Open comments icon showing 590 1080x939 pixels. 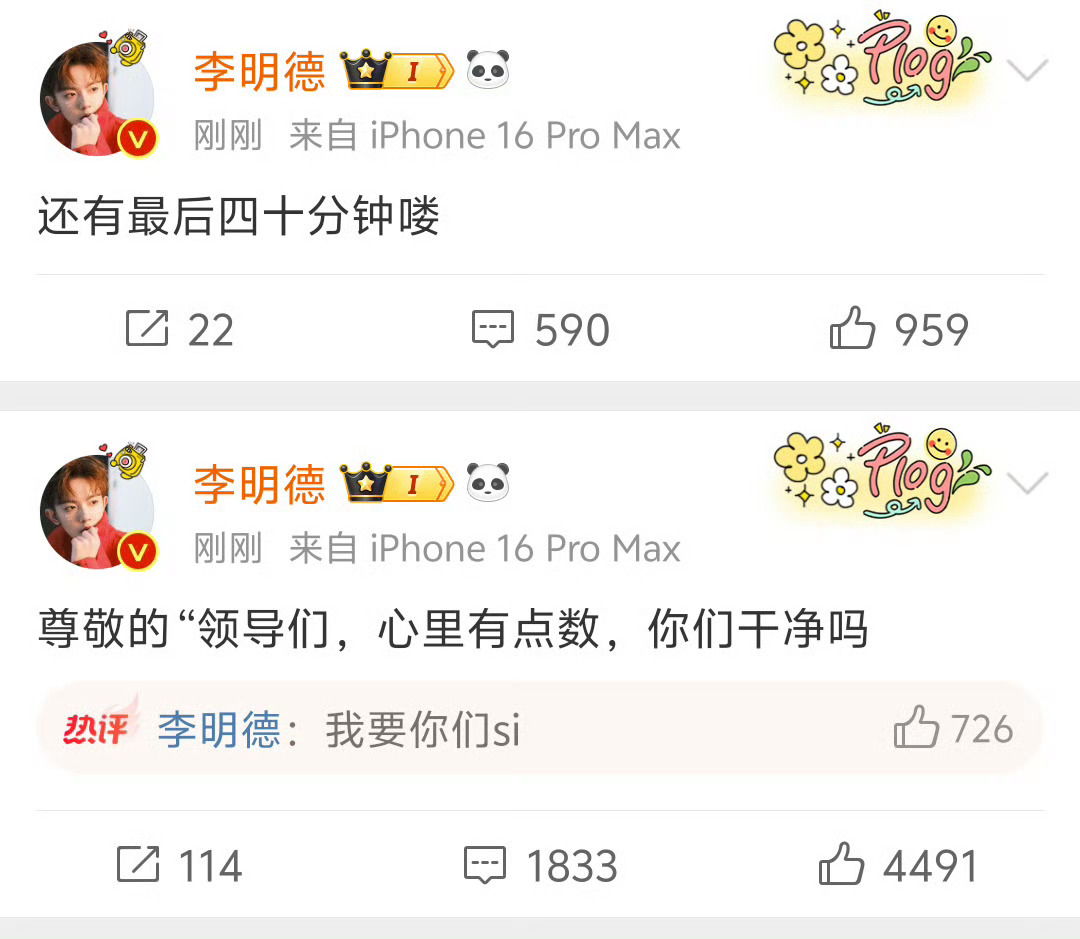492,329
